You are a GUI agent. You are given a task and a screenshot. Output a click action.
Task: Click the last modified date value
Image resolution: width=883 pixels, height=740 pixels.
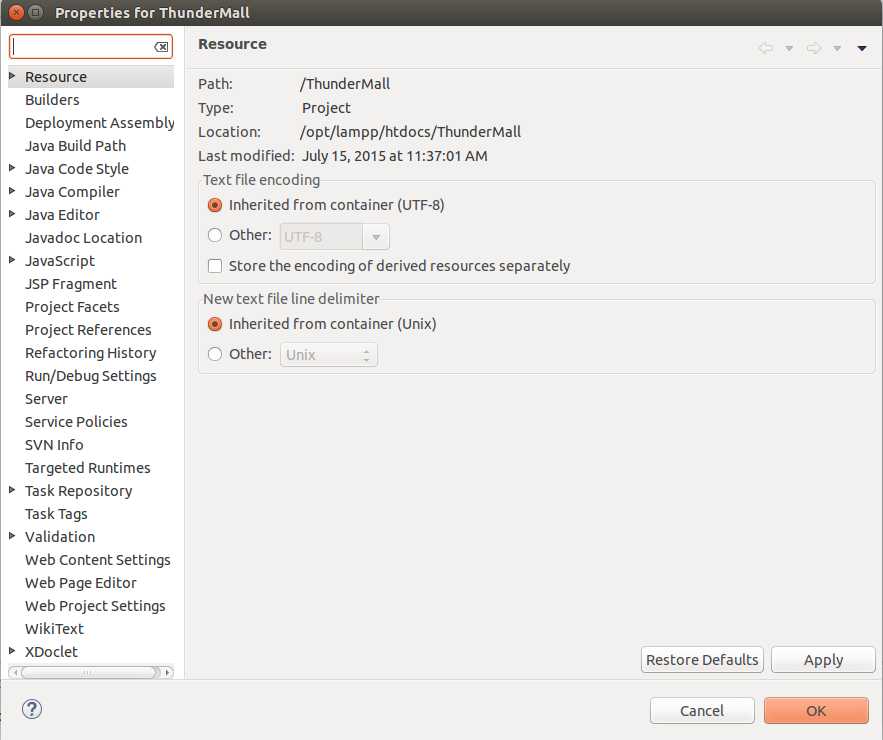[x=395, y=156]
